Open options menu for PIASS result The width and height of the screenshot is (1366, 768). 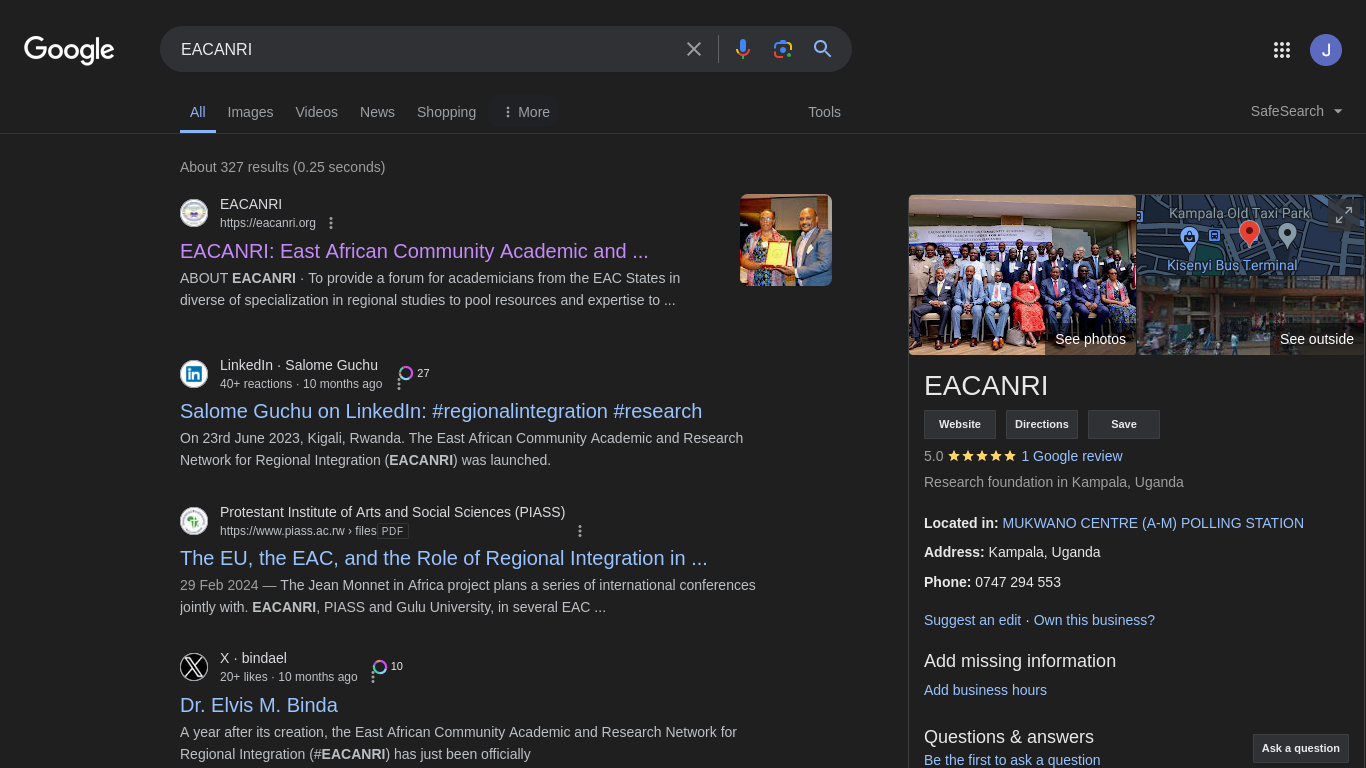[x=580, y=531]
